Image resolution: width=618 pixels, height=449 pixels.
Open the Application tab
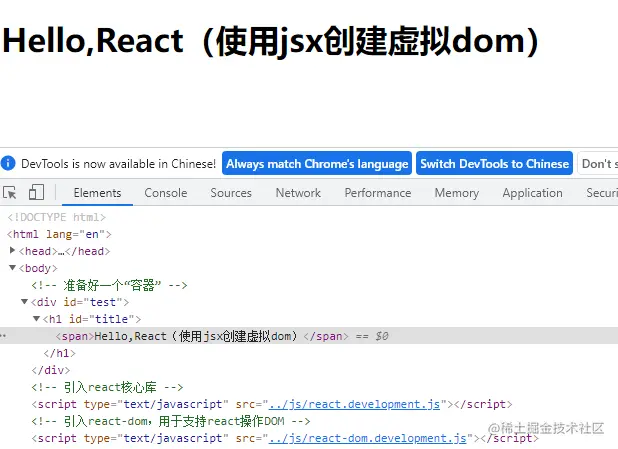pos(532,193)
